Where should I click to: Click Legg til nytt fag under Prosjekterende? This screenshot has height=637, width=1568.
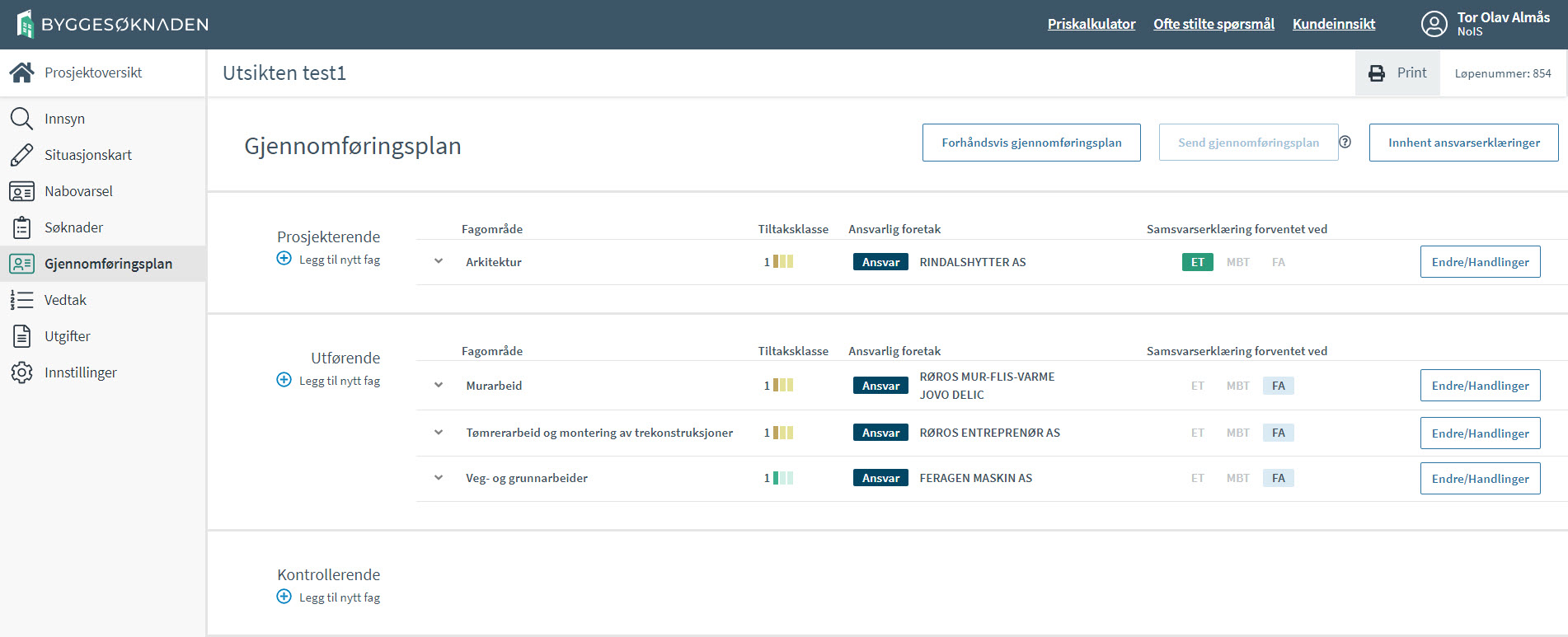point(340,260)
